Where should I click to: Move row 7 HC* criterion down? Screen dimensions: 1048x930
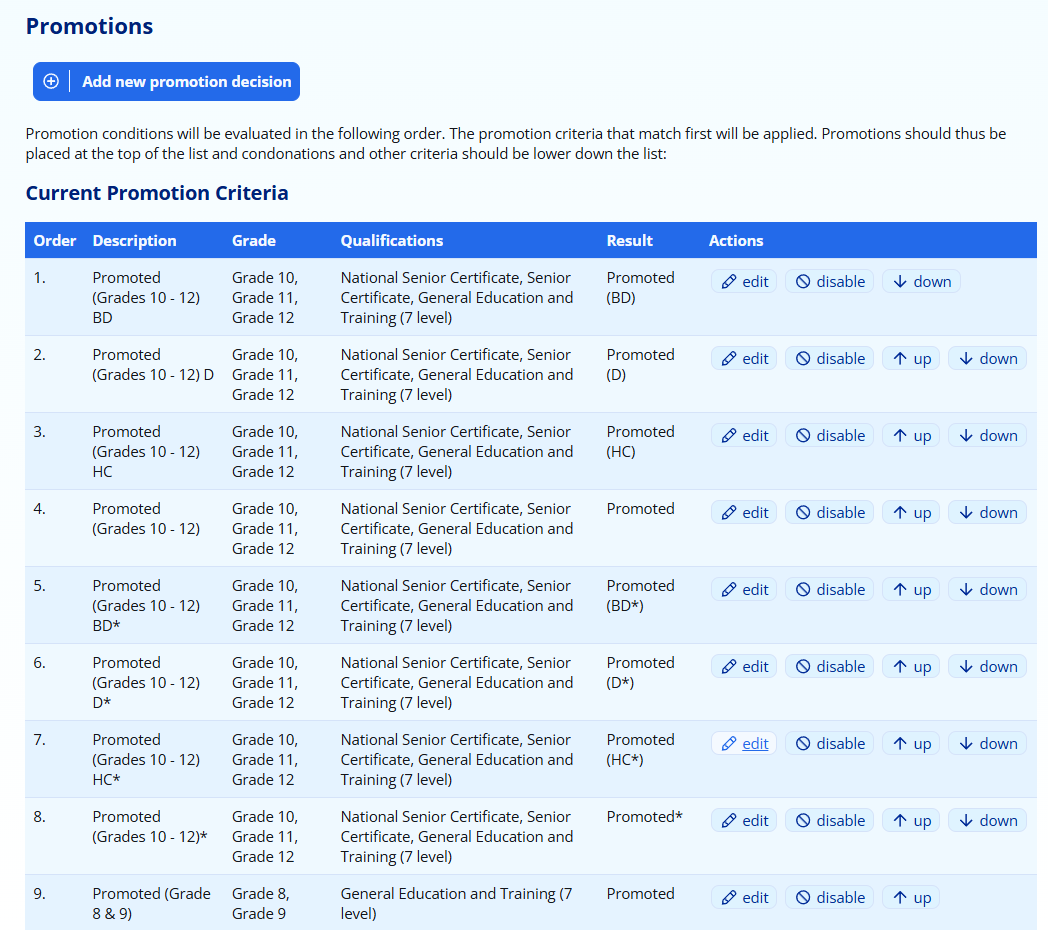[x=987, y=744]
